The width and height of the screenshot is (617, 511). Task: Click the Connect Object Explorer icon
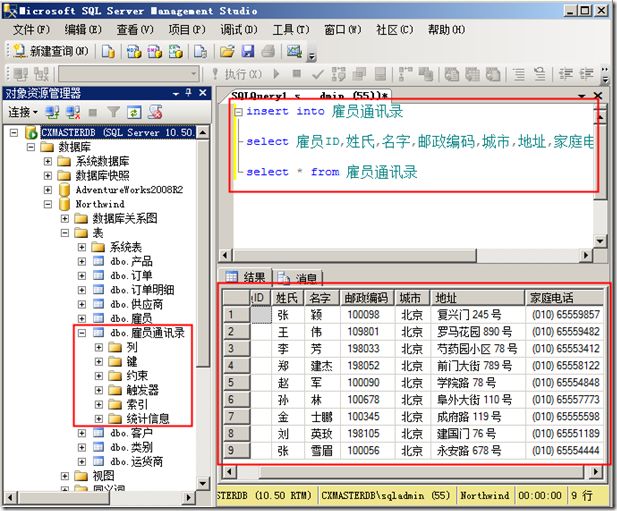coord(52,113)
